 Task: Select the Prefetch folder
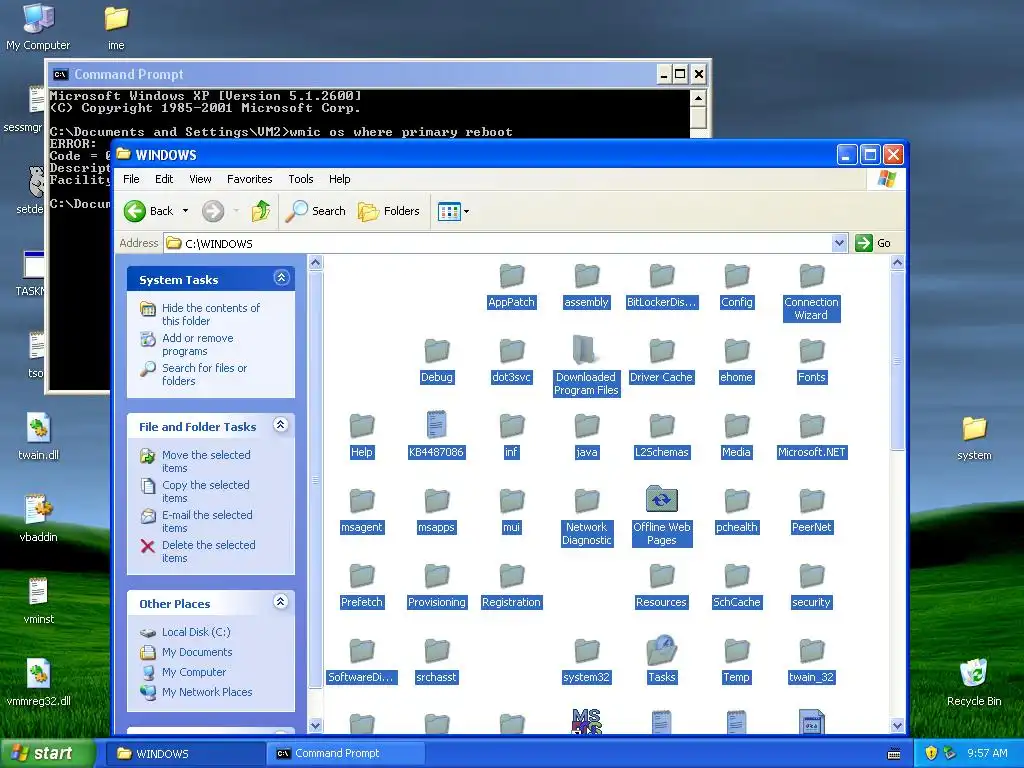coord(361,586)
